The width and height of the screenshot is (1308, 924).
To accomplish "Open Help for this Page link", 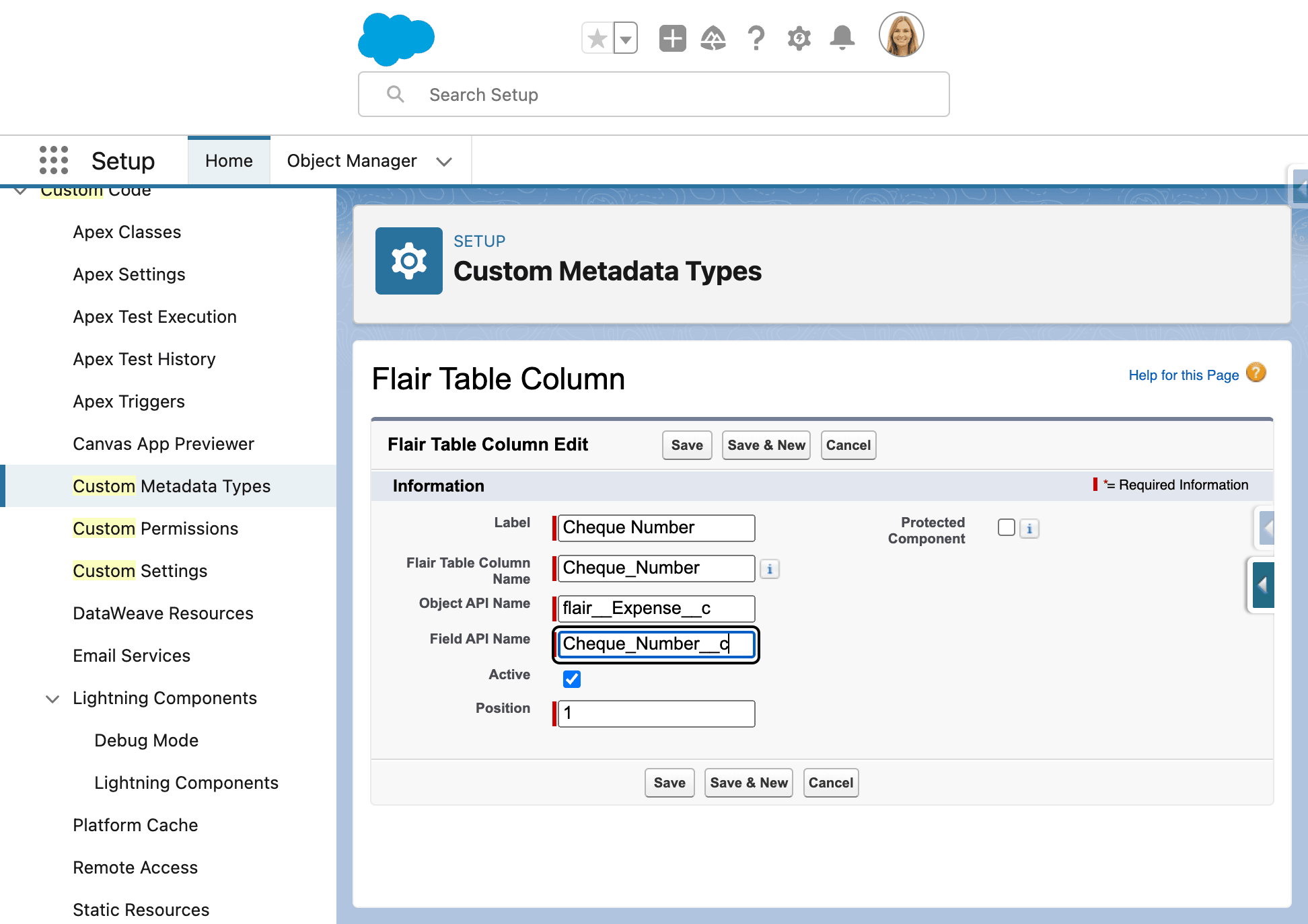I will pyautogui.click(x=1184, y=375).
